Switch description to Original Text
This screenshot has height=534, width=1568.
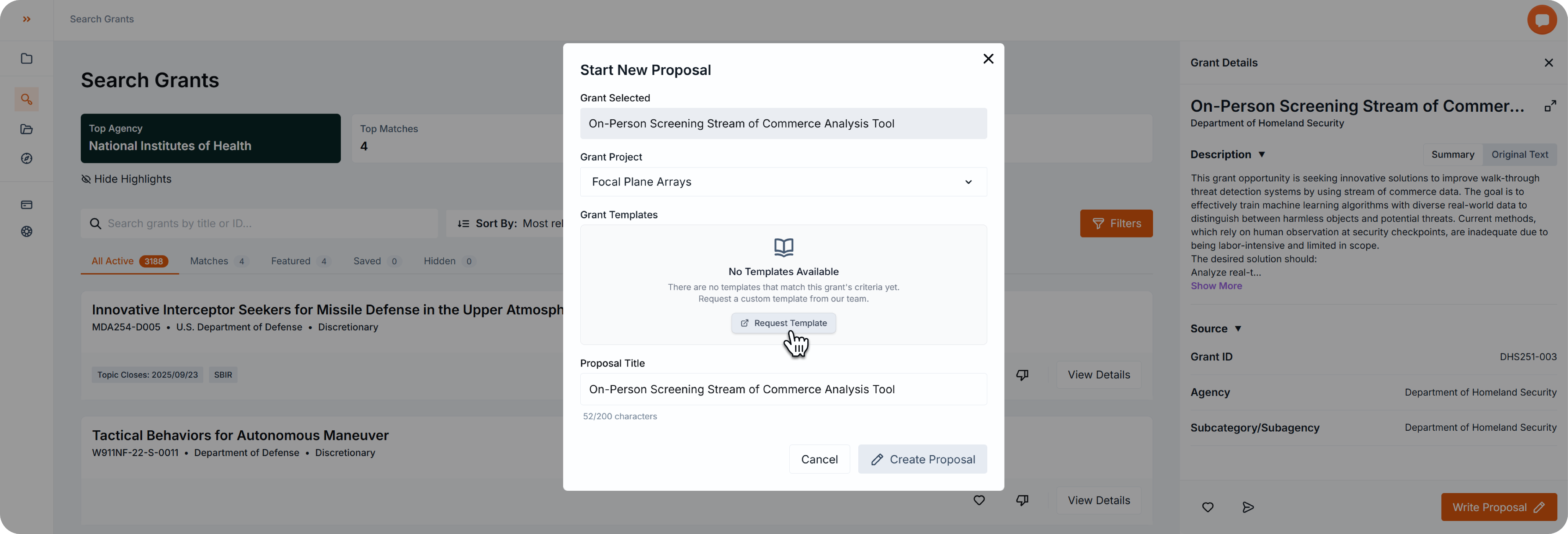point(1519,155)
